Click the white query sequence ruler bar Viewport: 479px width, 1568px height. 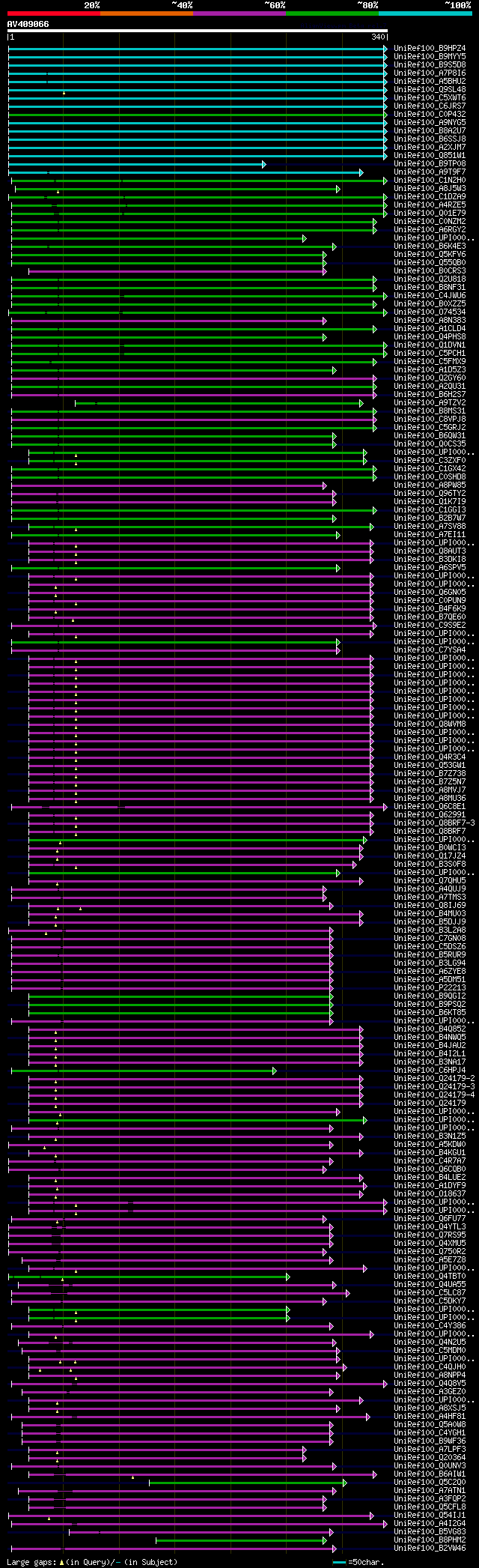tap(198, 31)
